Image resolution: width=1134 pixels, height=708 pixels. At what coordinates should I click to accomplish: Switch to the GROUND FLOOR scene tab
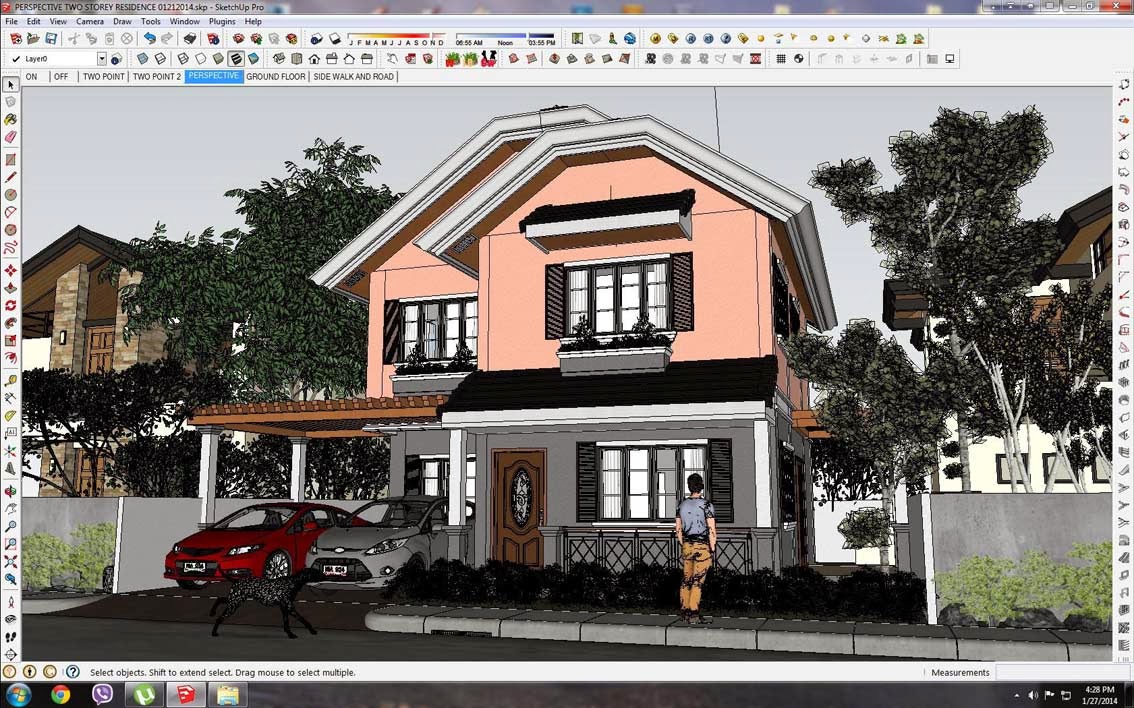[x=275, y=76]
